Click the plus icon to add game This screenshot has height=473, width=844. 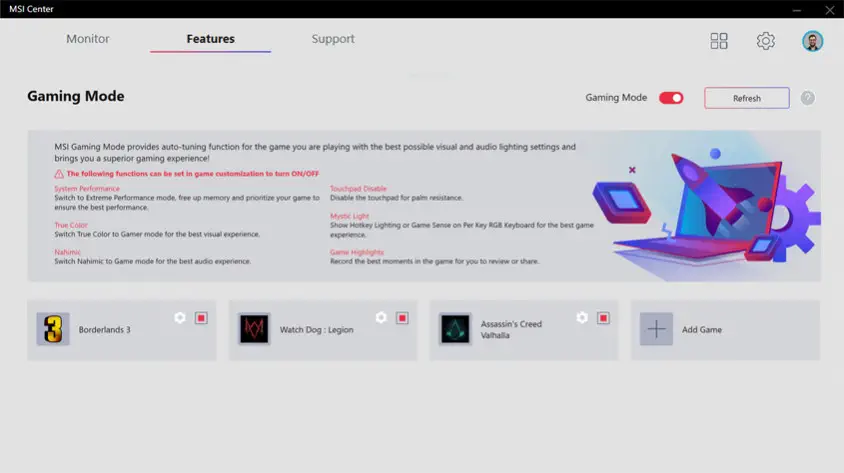[656, 330]
